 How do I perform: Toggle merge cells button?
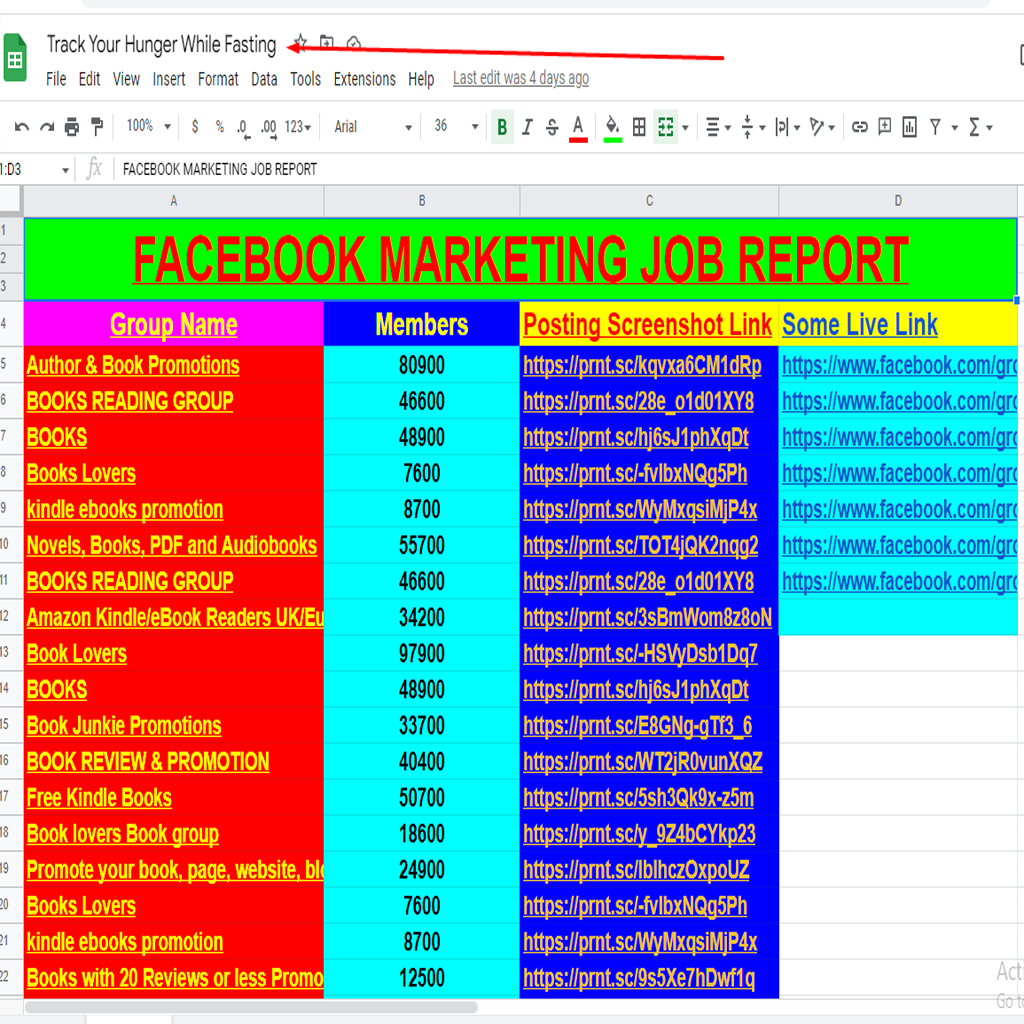[665, 127]
